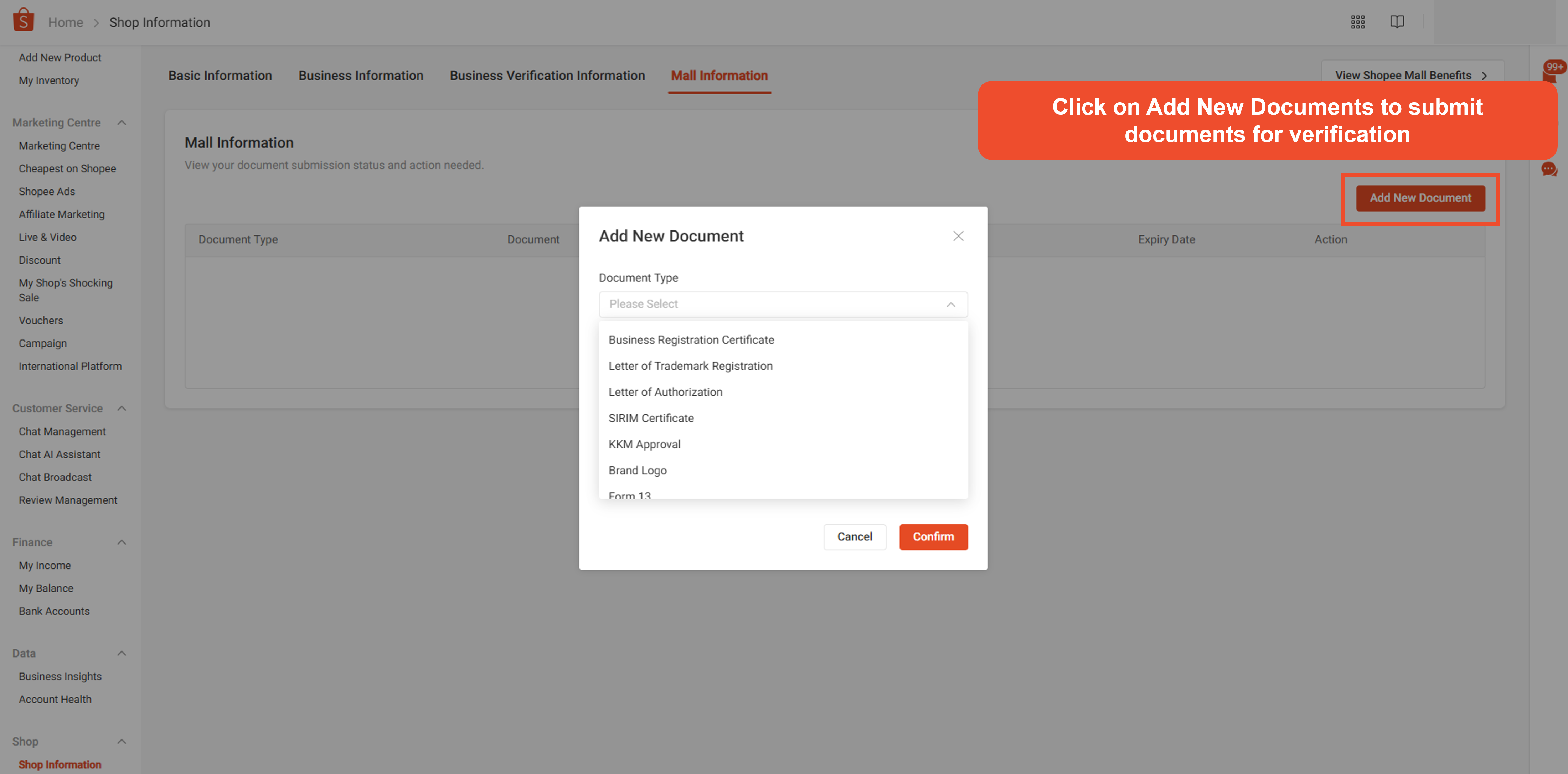1568x774 pixels.
Task: Open Business Insights in sidebar
Action: [60, 677]
